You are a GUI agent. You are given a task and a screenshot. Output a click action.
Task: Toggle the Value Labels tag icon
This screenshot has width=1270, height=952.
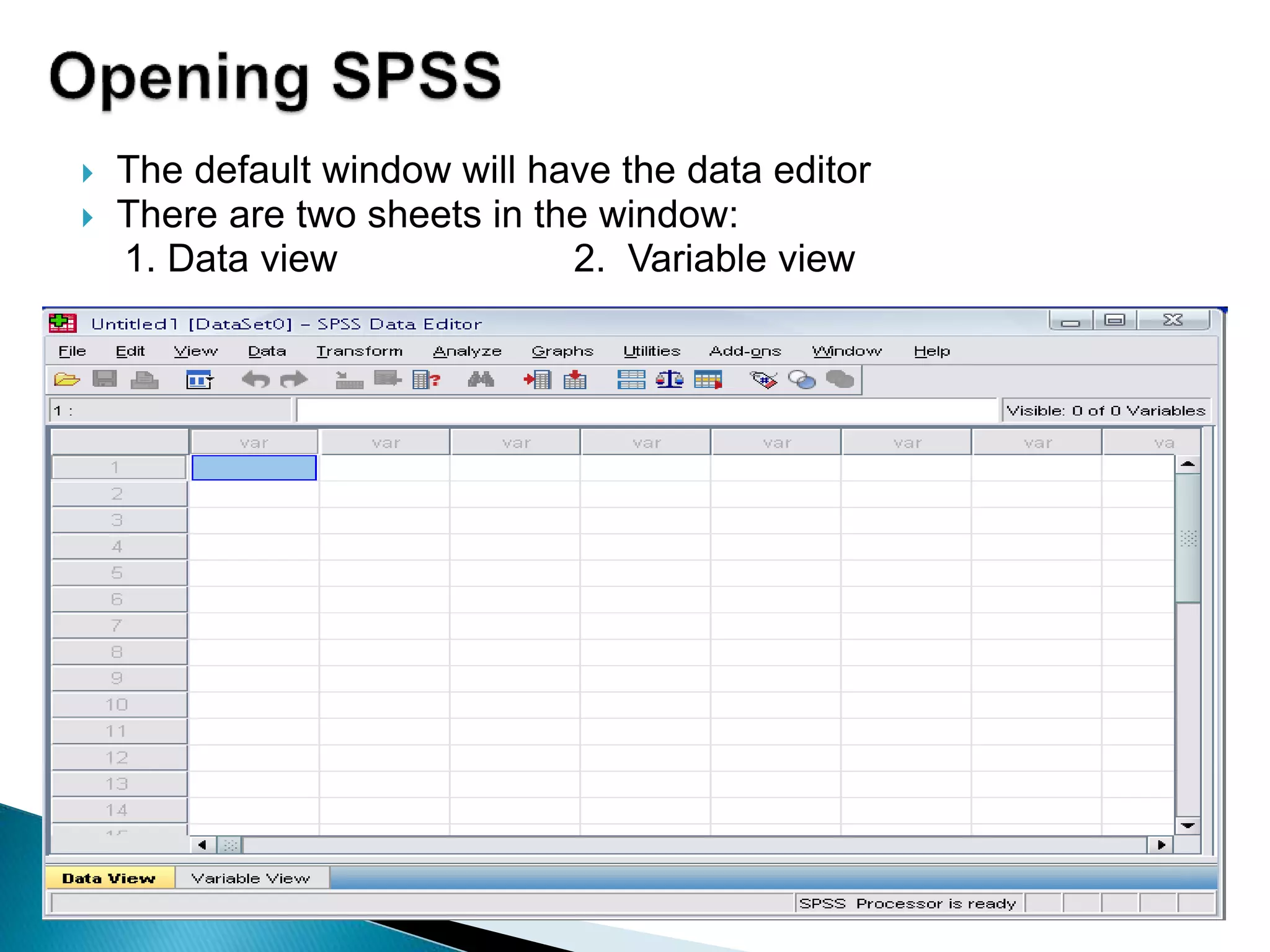click(763, 379)
